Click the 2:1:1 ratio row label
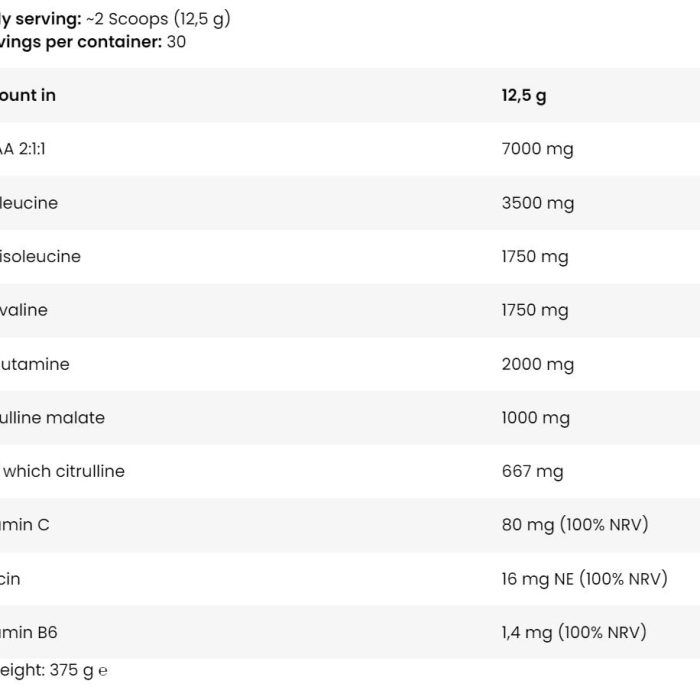This screenshot has width=700, height=700. [x=23, y=149]
